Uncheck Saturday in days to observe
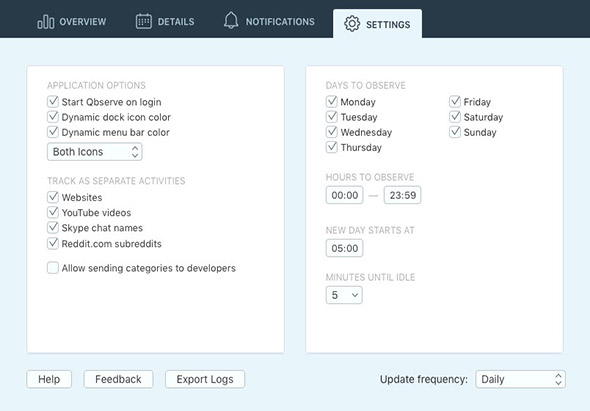The width and height of the screenshot is (590, 411). pos(455,117)
